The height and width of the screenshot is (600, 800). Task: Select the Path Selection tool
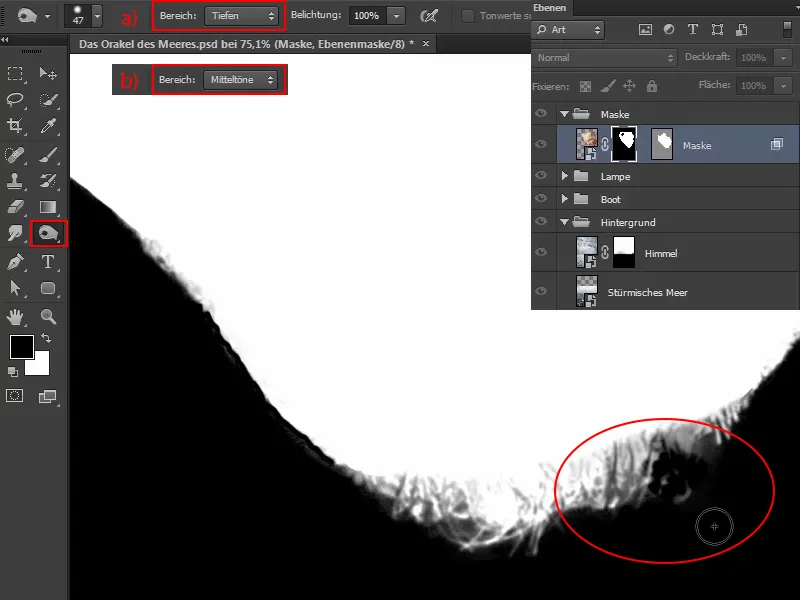point(15,288)
